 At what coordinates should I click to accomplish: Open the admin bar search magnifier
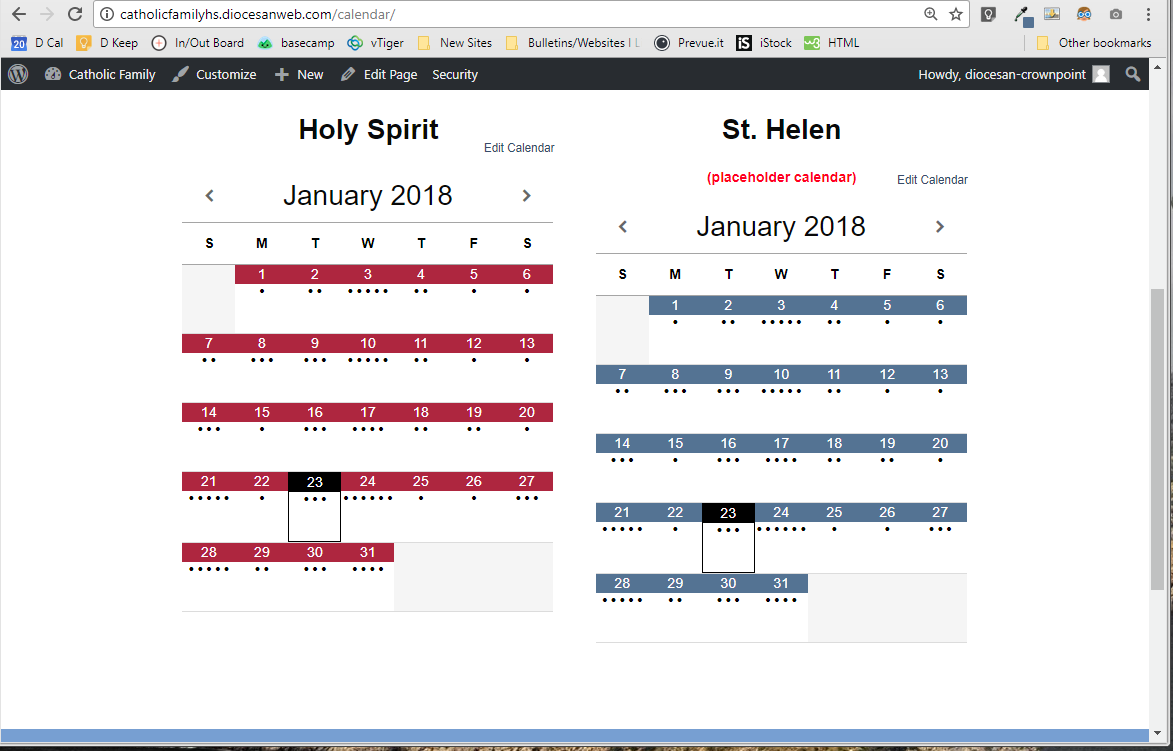click(1133, 74)
